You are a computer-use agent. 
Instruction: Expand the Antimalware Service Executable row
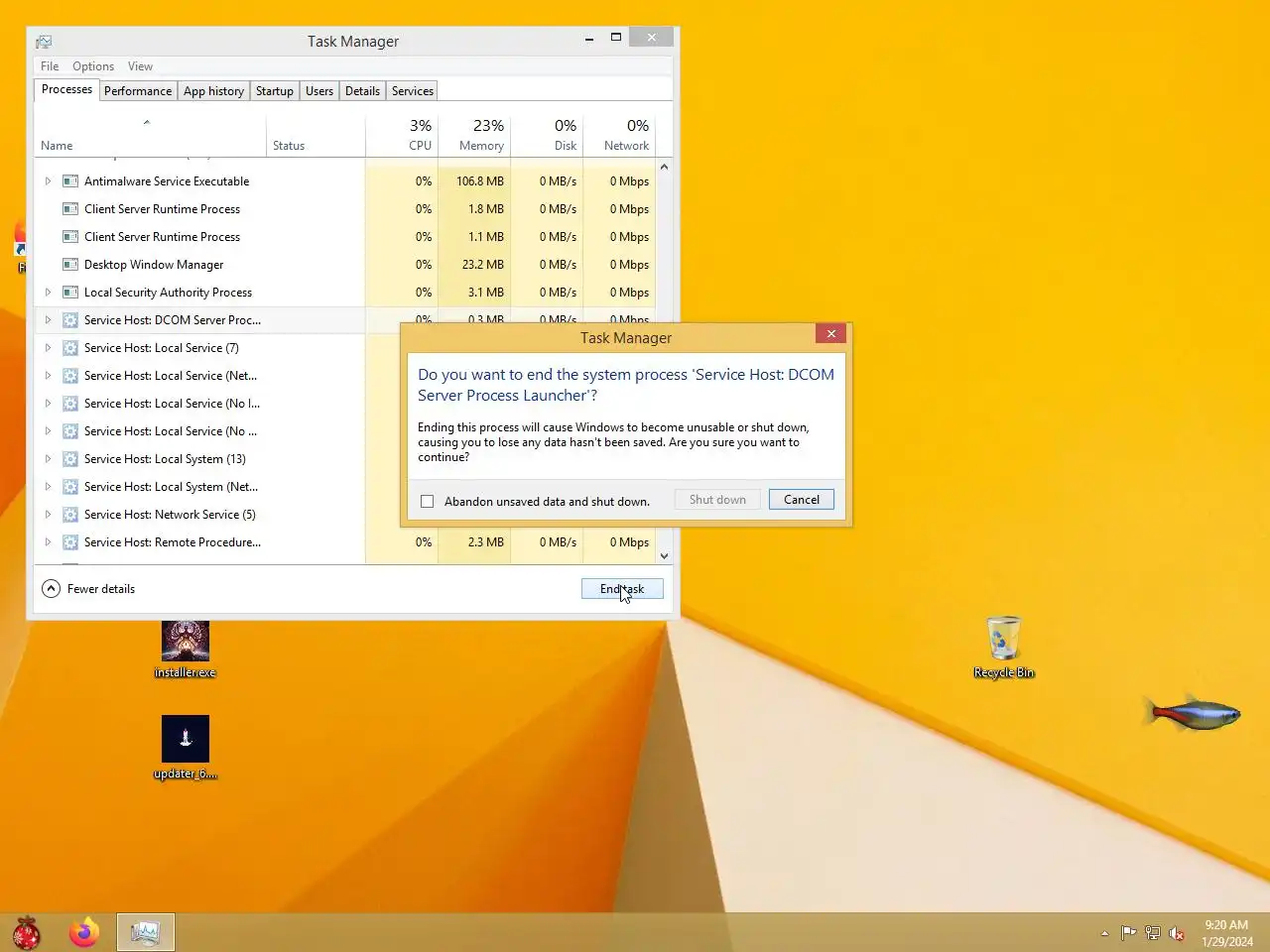pyautogui.click(x=48, y=181)
